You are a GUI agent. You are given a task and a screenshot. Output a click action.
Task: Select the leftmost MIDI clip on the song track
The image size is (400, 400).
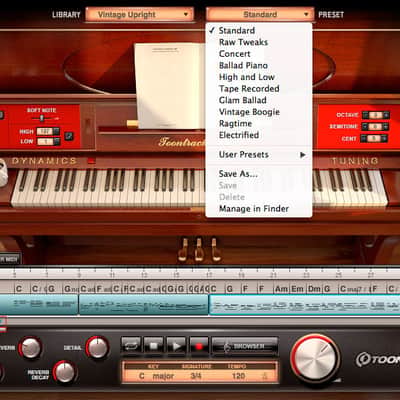[39, 305]
